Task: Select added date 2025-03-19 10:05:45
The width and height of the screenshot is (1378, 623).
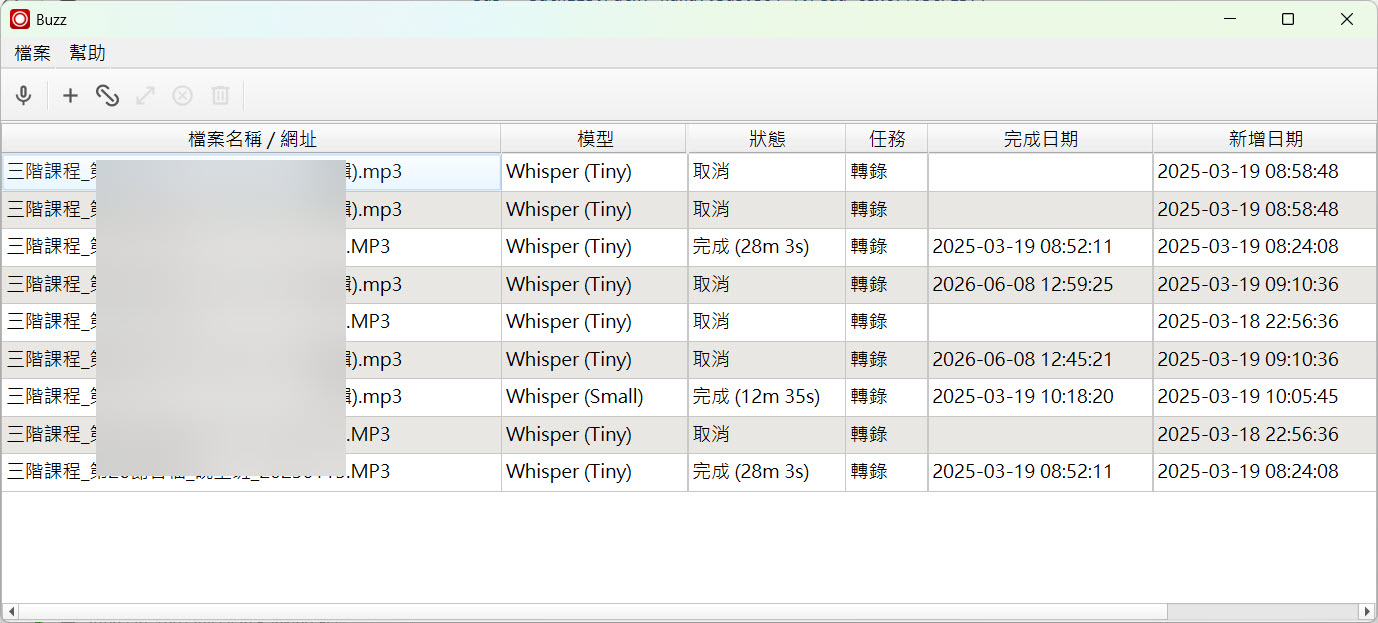Action: [x=1265, y=397]
